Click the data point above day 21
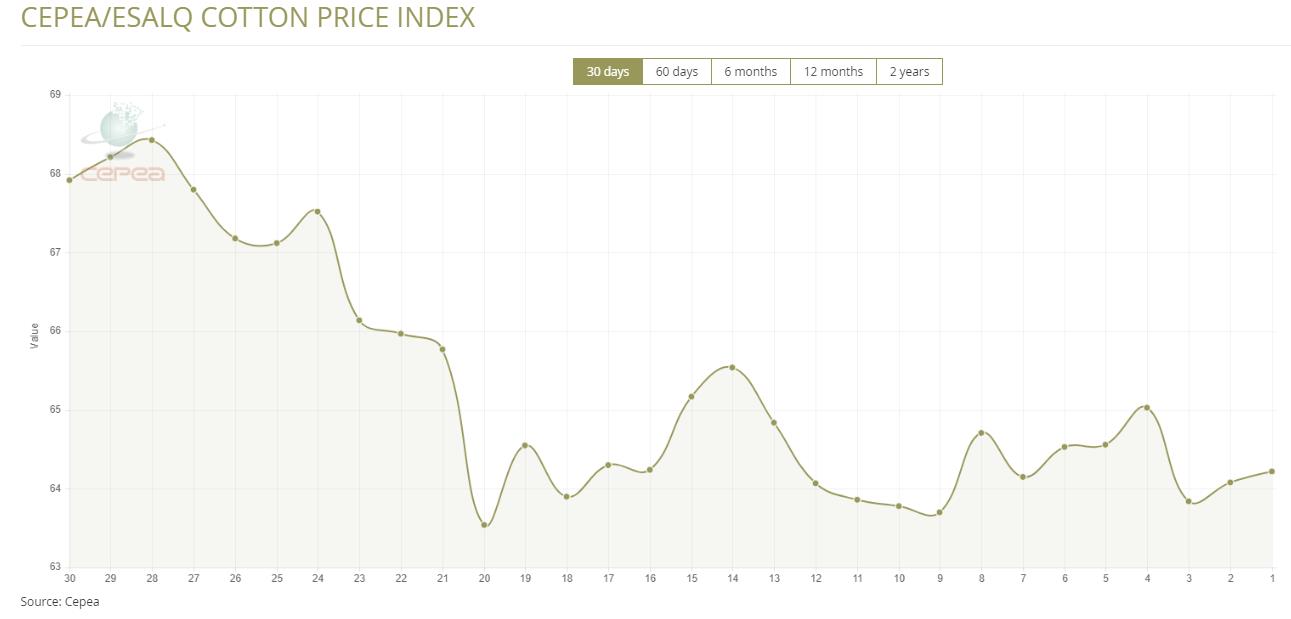Viewport: 1291px width, 619px height. click(442, 349)
